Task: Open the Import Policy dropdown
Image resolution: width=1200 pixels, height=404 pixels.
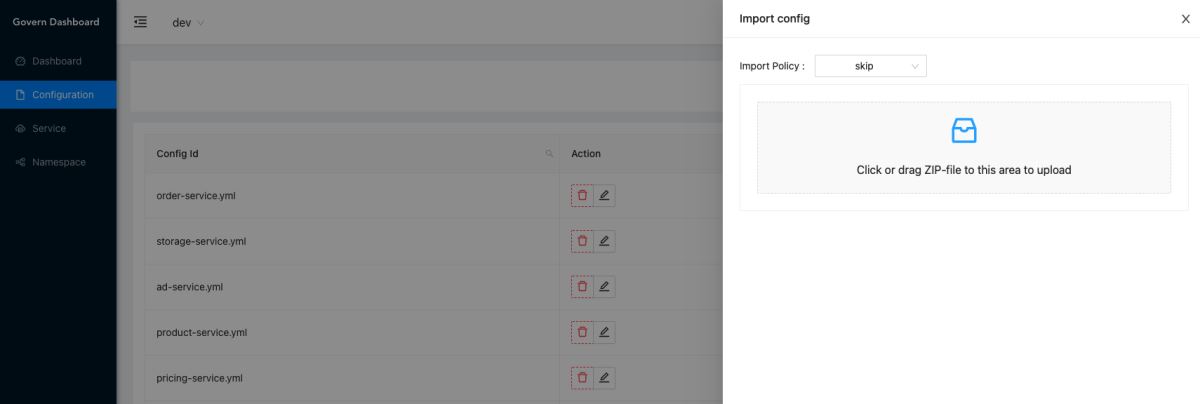Action: [x=870, y=66]
